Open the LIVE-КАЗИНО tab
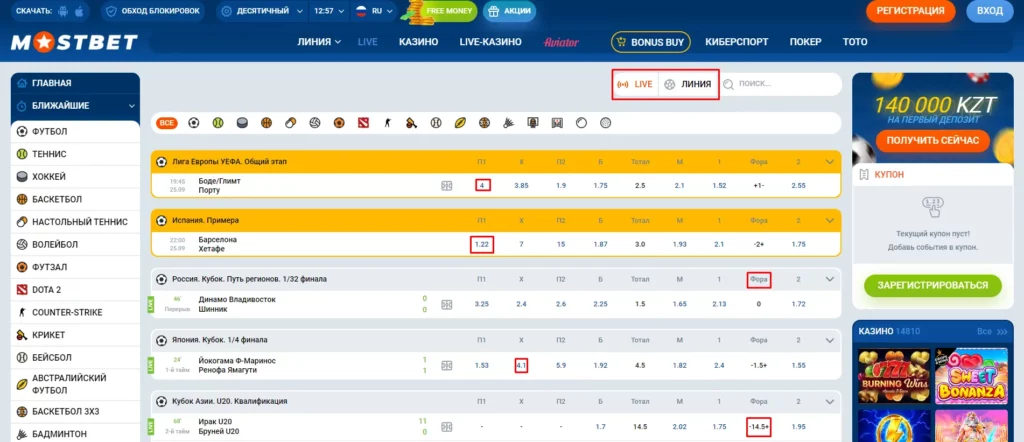 click(x=490, y=42)
